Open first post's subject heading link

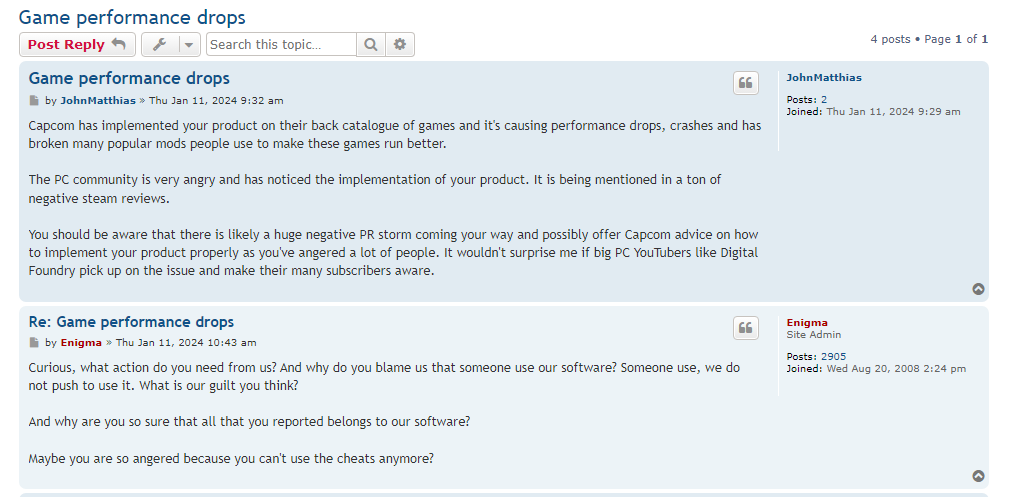point(129,78)
